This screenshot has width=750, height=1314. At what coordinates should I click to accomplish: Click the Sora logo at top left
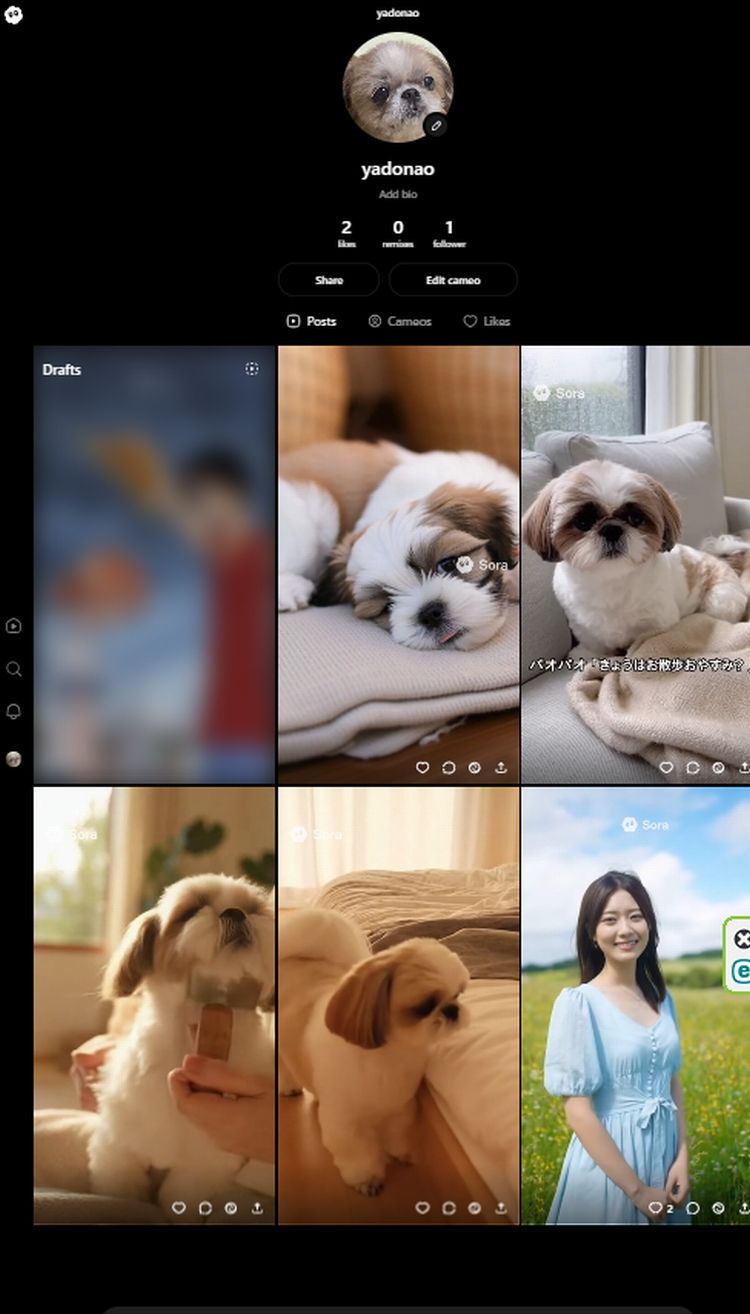[x=13, y=15]
